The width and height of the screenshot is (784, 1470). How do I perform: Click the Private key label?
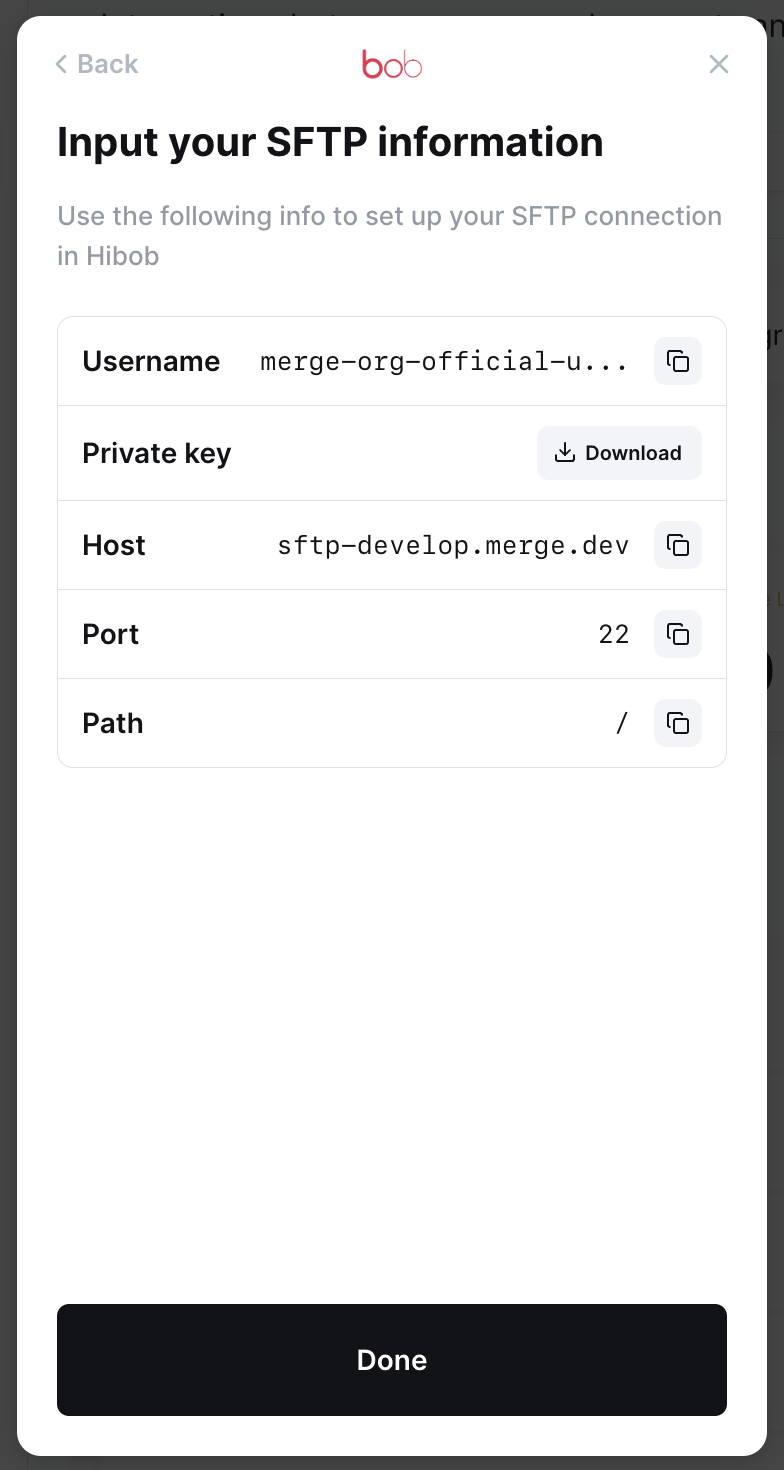coord(157,453)
